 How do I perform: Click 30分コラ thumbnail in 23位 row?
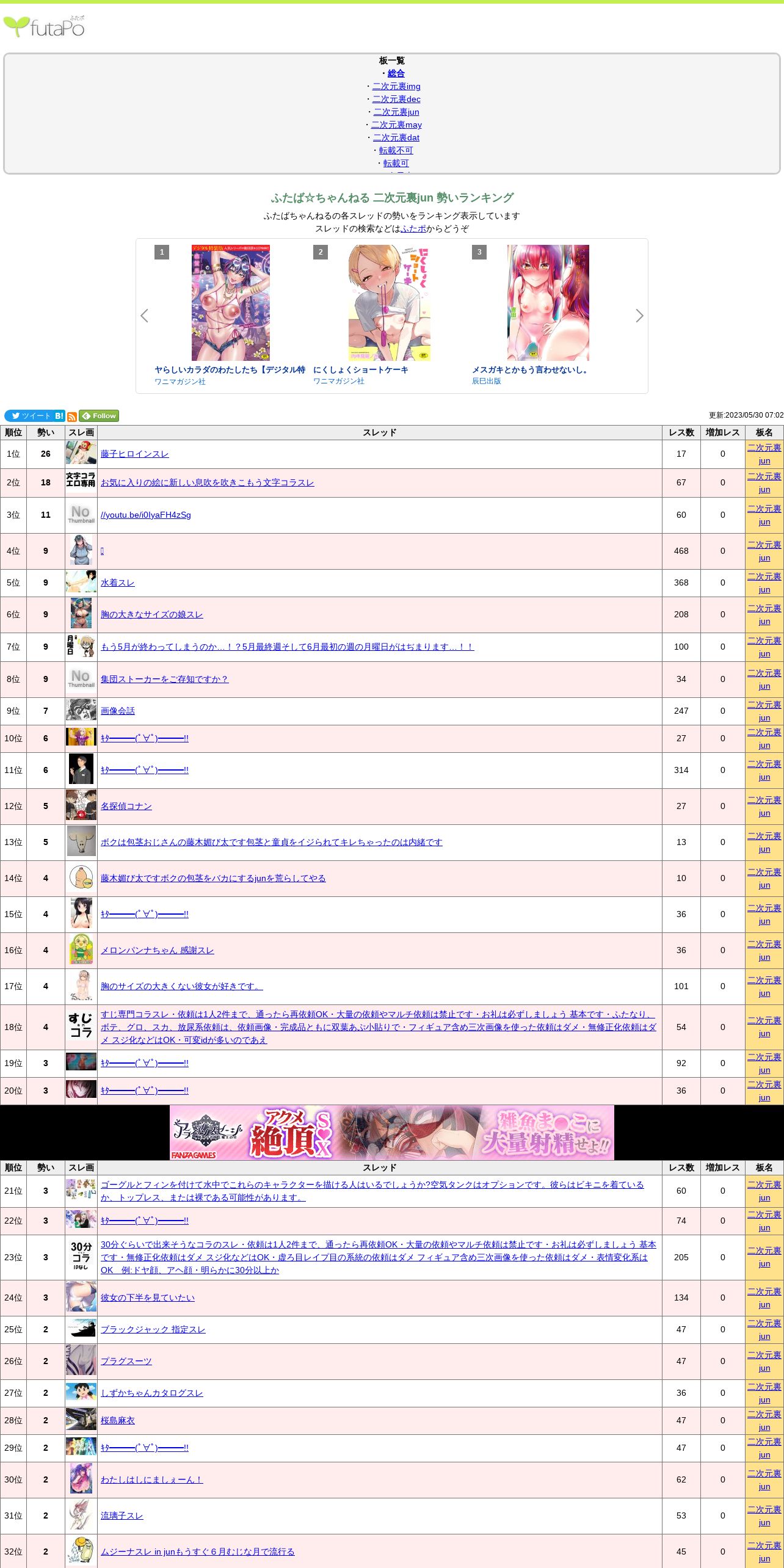(81, 1257)
